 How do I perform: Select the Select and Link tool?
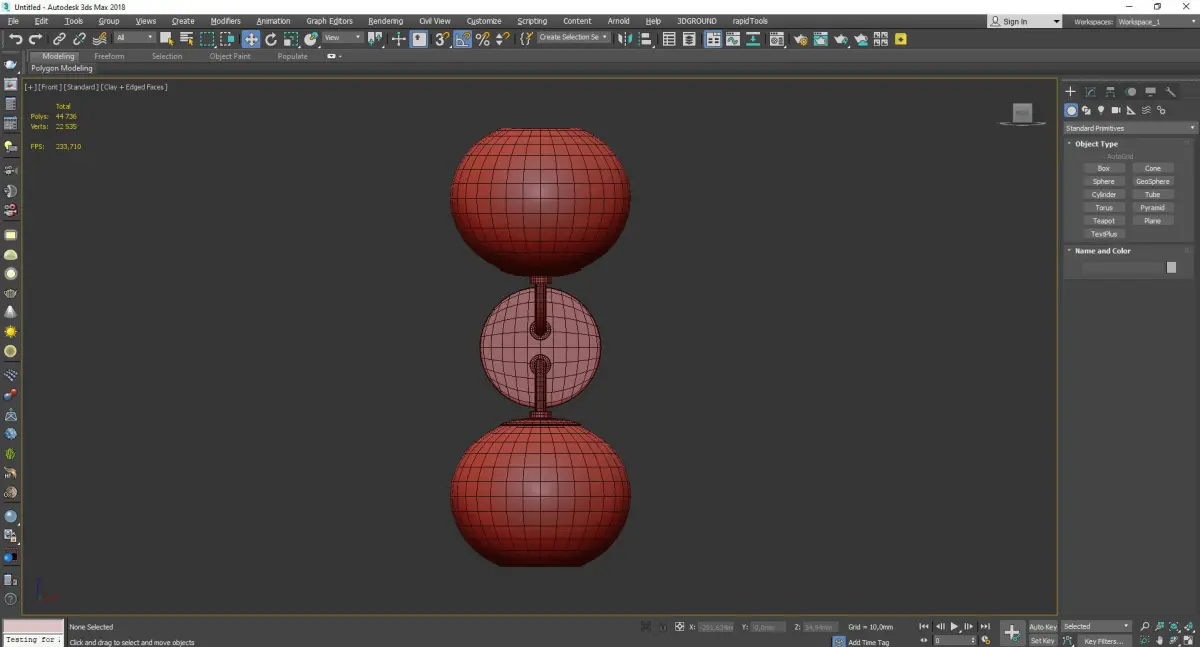(59, 39)
